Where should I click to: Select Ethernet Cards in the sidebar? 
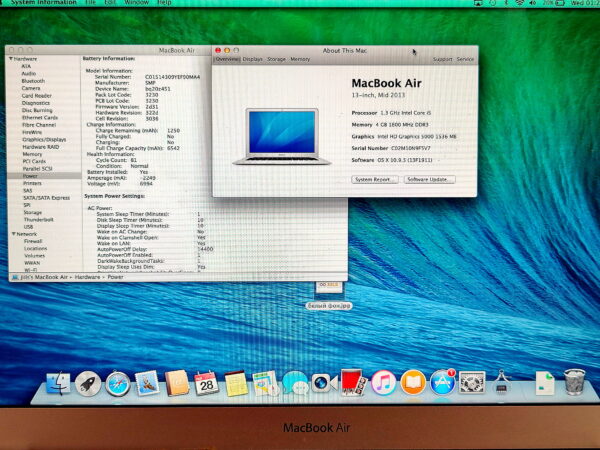click(40, 117)
